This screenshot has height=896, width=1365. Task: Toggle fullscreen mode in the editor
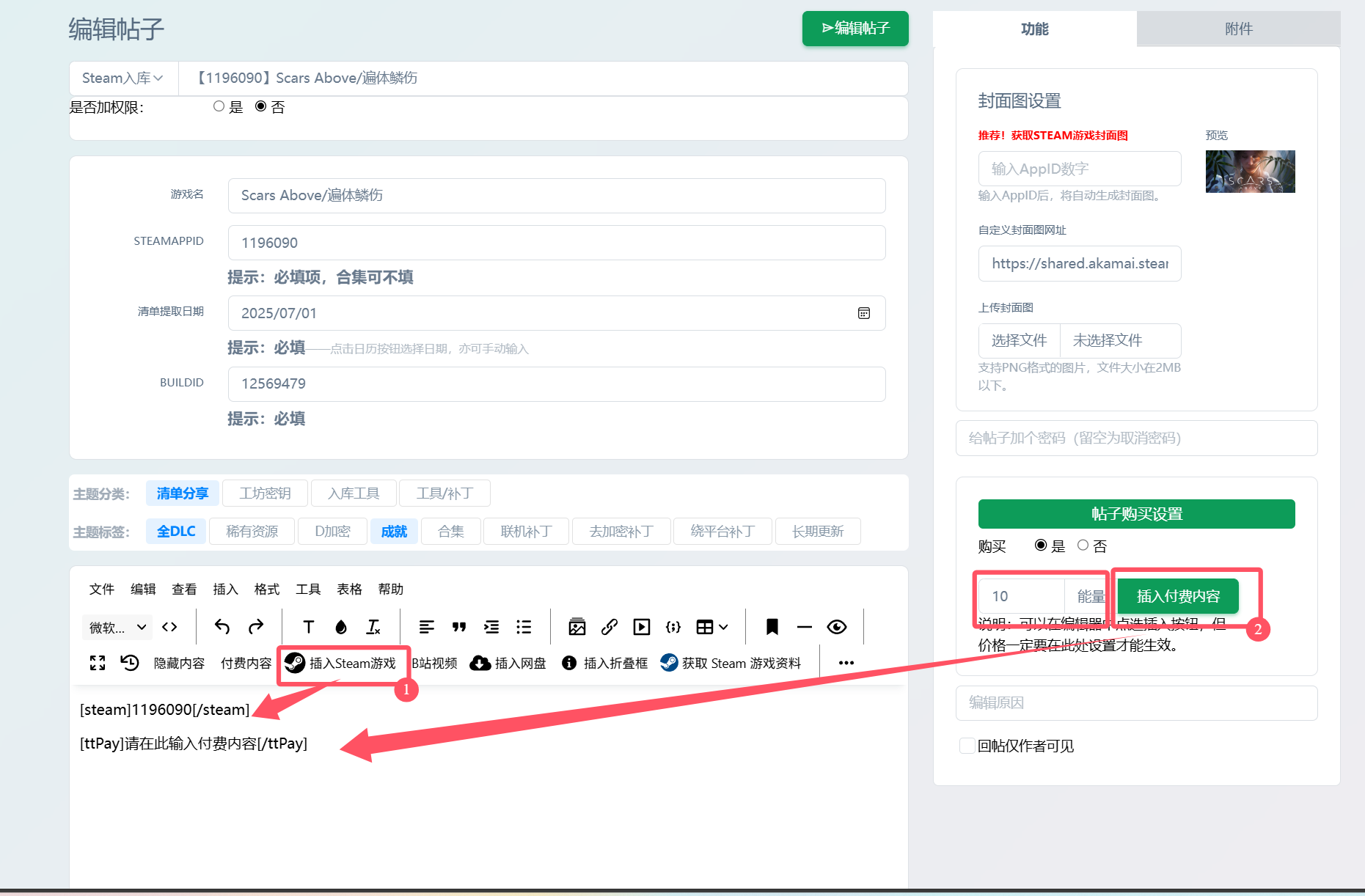pyautogui.click(x=98, y=664)
